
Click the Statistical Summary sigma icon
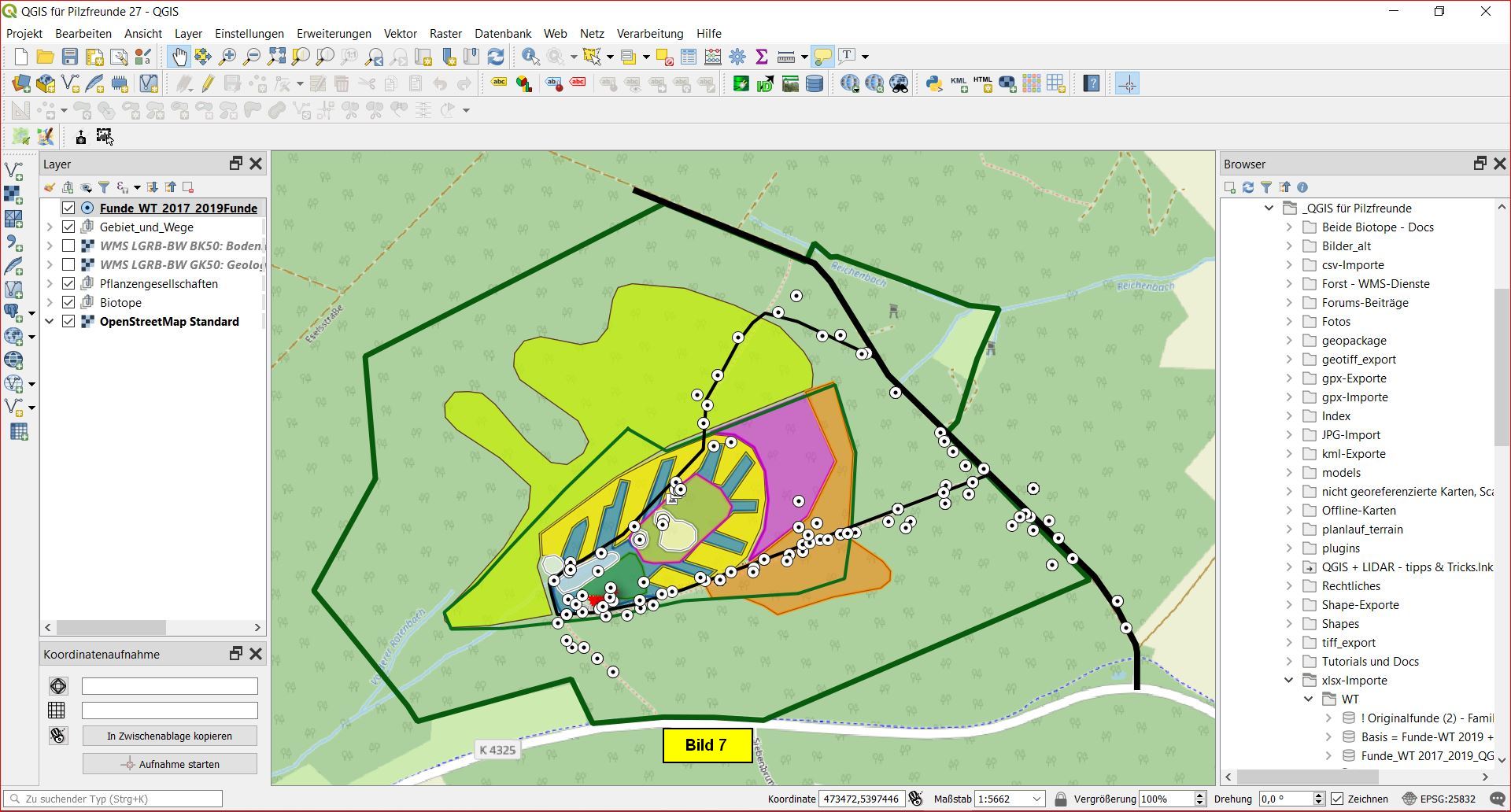tap(761, 57)
